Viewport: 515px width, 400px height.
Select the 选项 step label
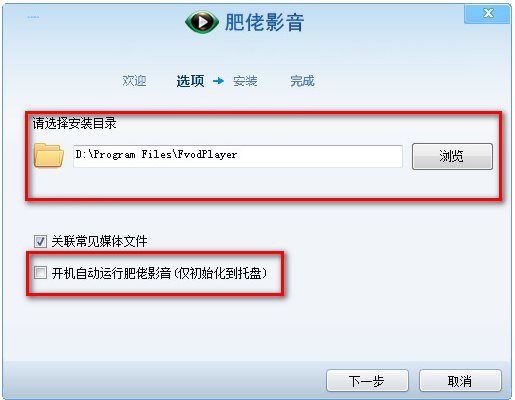pyautogui.click(x=190, y=81)
